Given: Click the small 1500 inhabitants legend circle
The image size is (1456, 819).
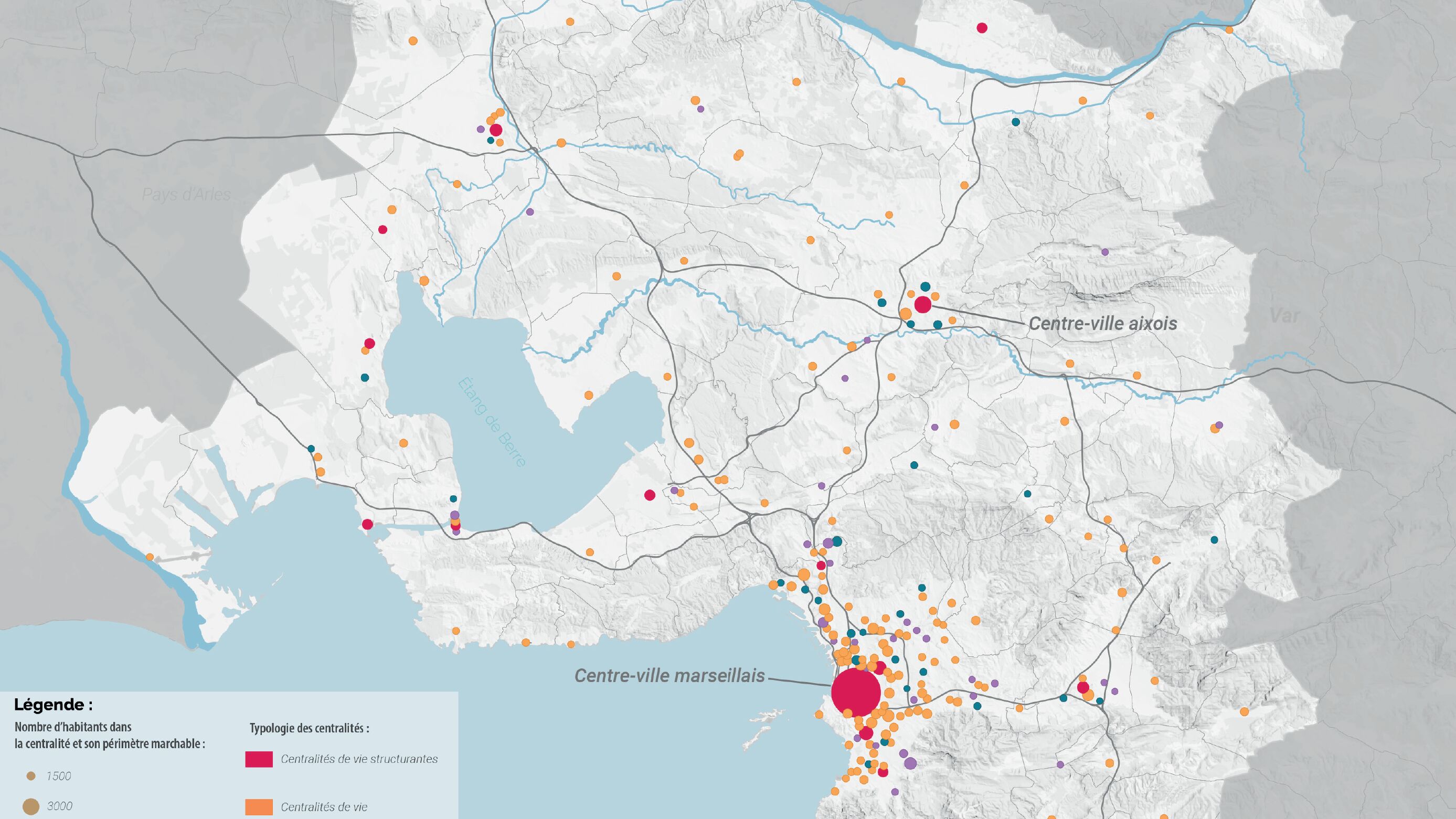Looking at the screenshot, I should pyautogui.click(x=31, y=777).
